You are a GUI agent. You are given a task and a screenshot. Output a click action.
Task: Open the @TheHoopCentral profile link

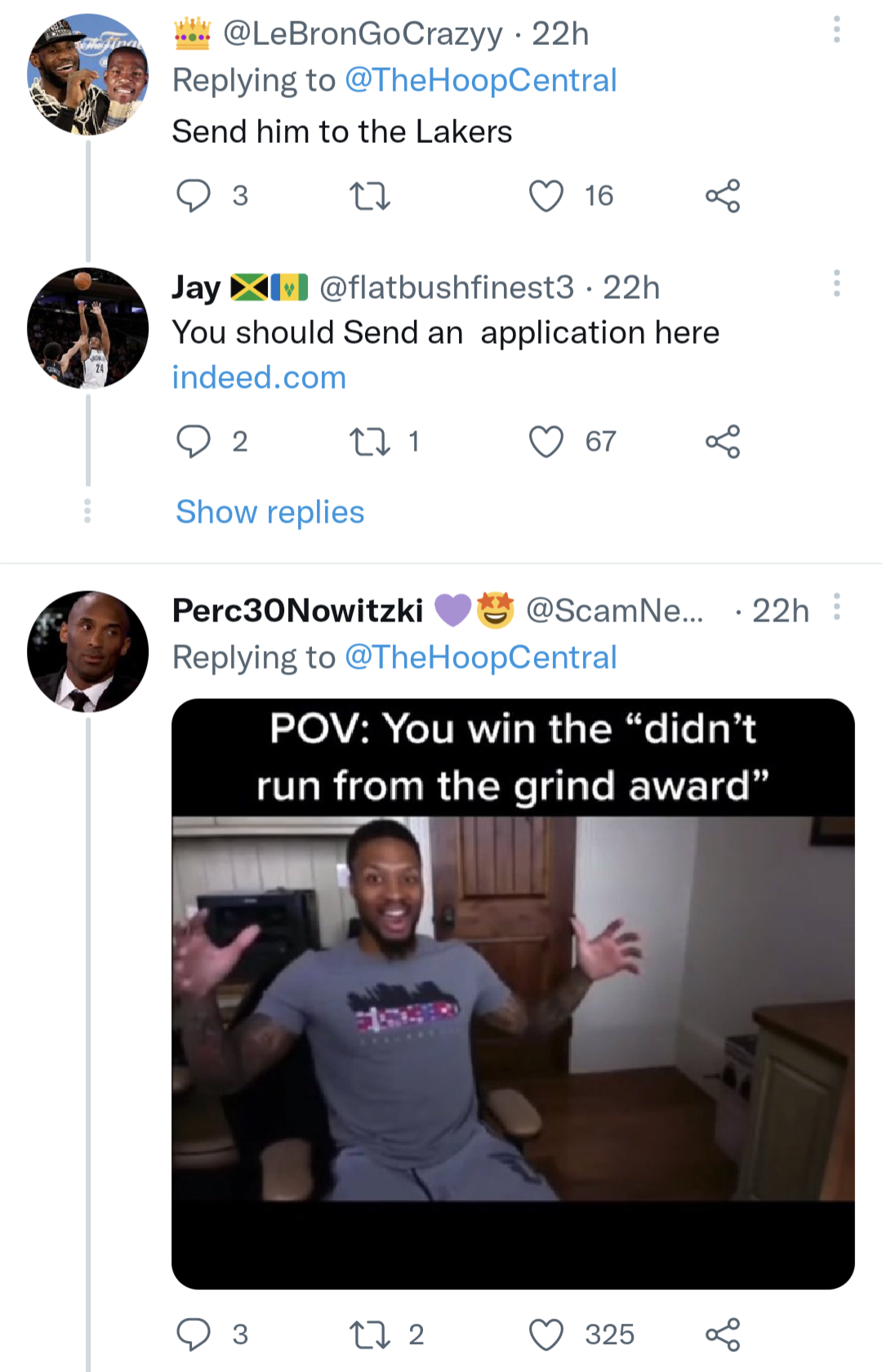click(480, 79)
